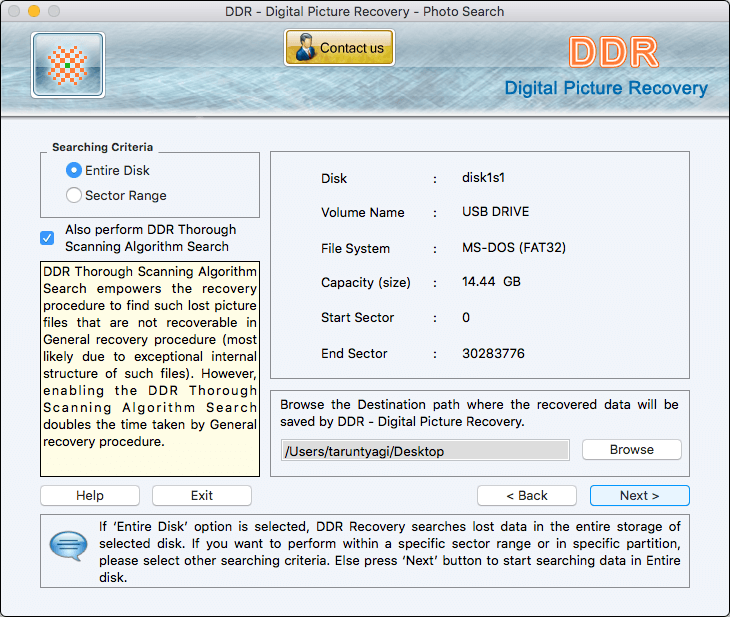This screenshot has height=617, width=730.
Task: Go back with the < Back button
Action: click(527, 495)
